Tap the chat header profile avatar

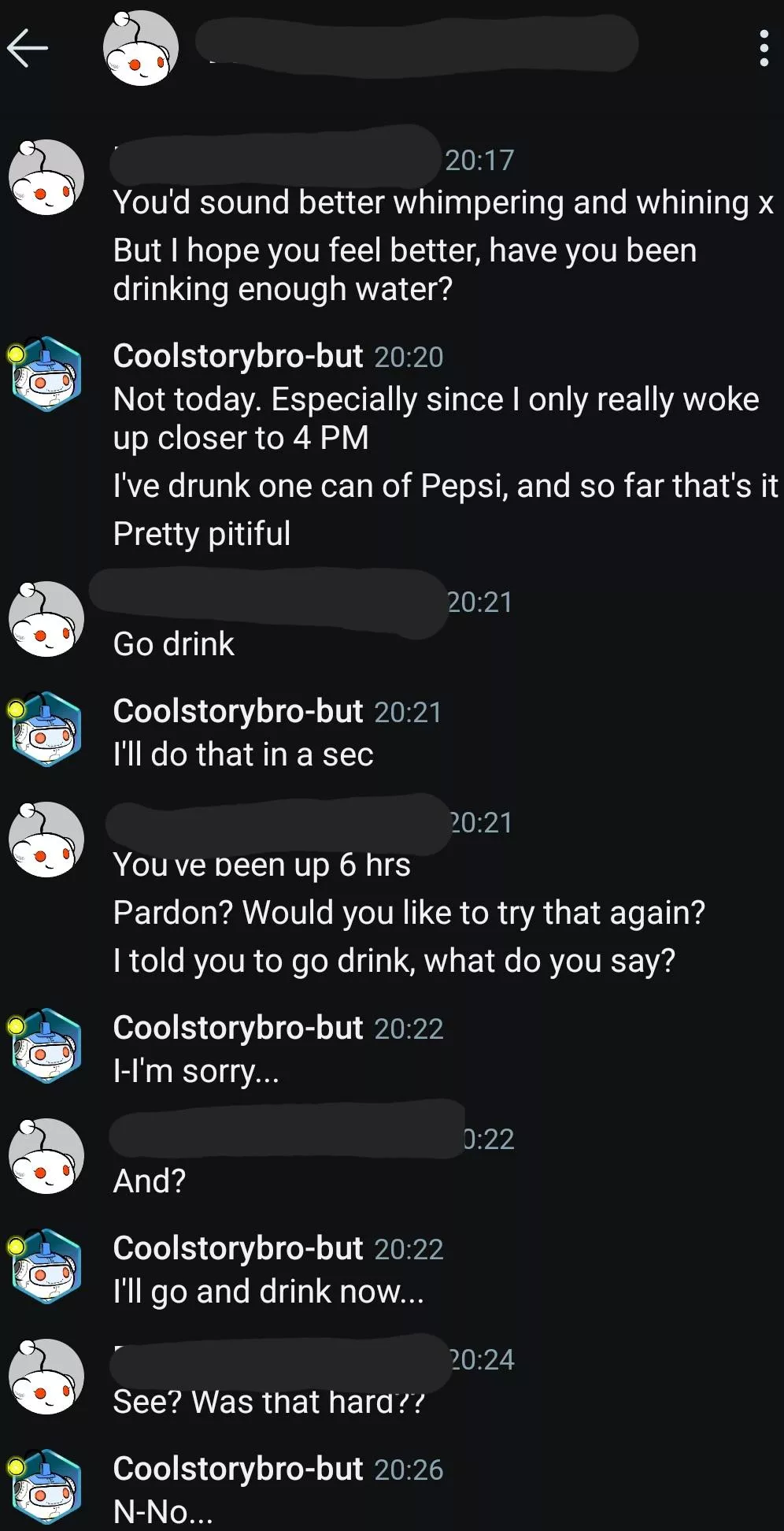[x=140, y=48]
